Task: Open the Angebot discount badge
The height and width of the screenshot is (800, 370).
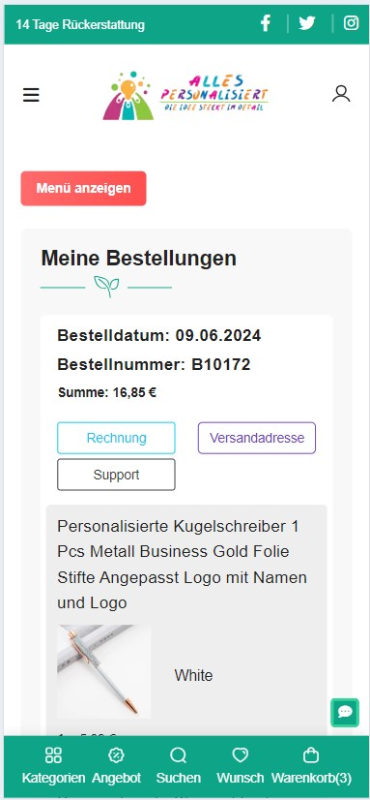Action: (116, 755)
